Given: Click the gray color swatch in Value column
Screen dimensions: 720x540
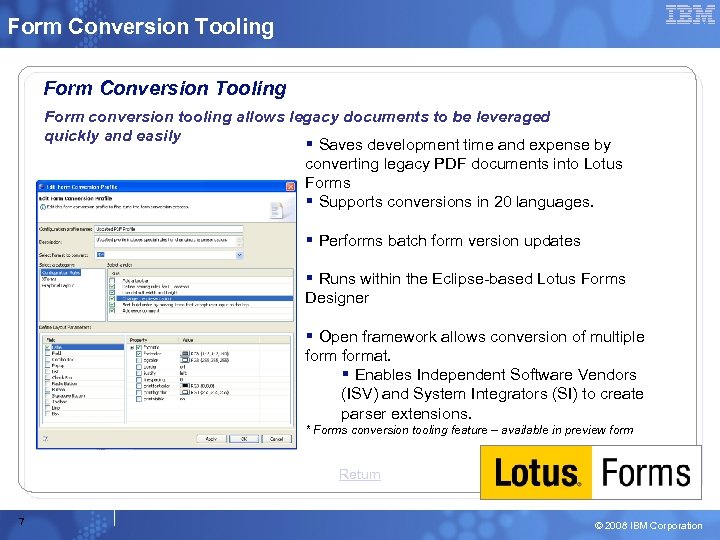Looking at the screenshot, I should click(x=185, y=354).
